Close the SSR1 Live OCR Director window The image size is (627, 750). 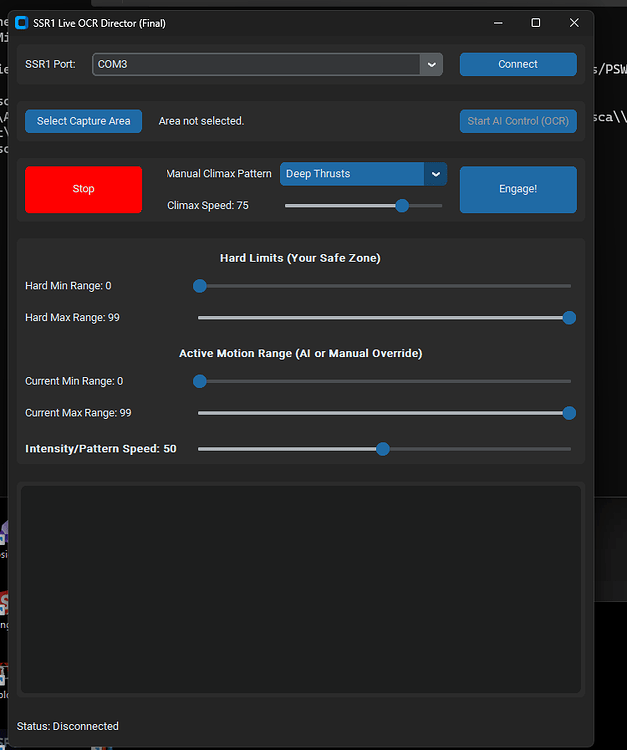point(574,23)
